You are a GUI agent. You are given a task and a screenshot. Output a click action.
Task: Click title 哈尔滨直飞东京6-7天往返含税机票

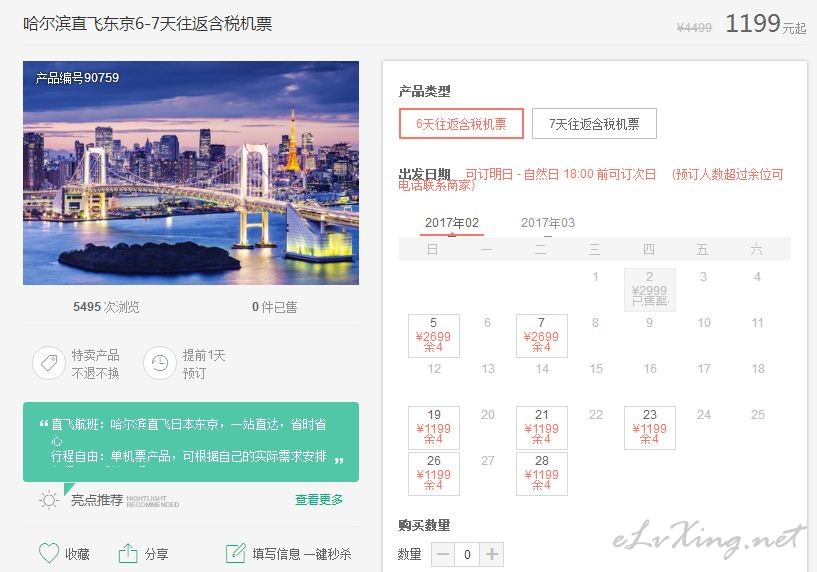(147, 23)
